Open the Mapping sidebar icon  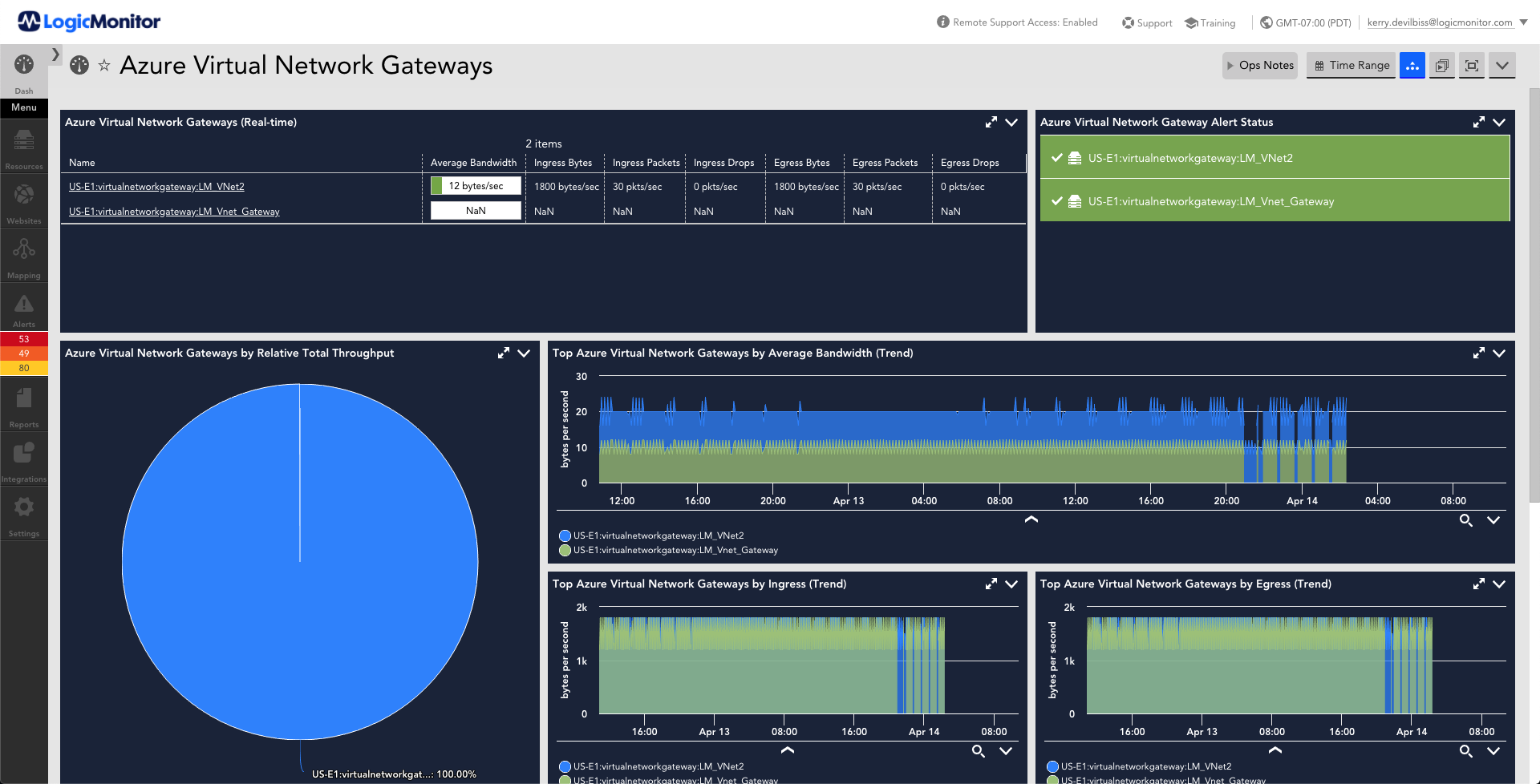[x=24, y=257]
